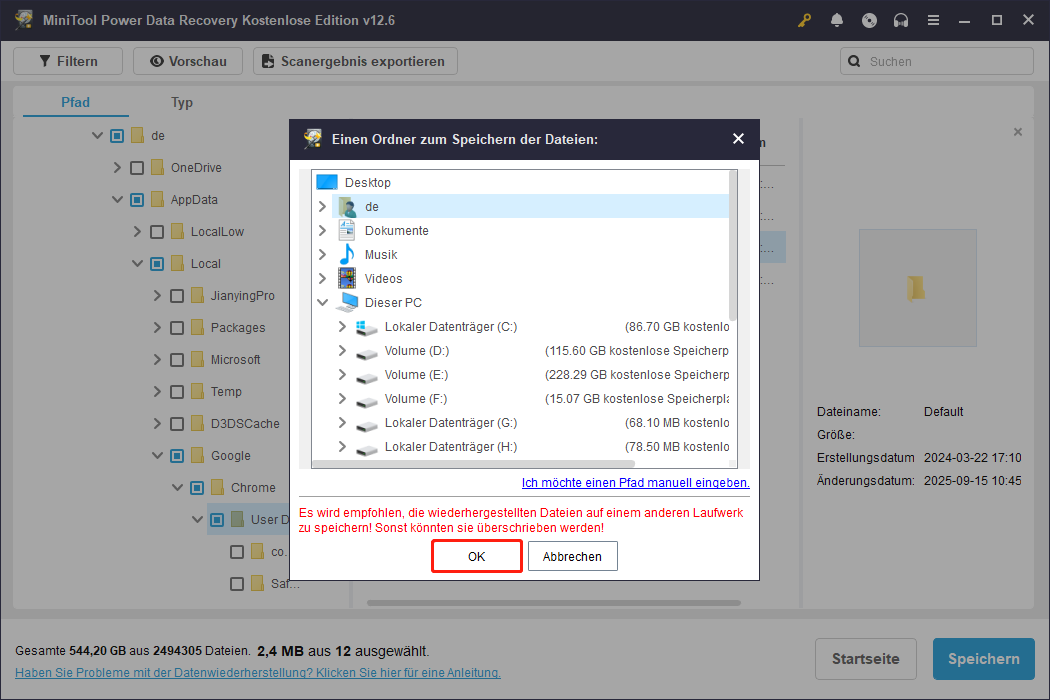Open the headset support icon

pyautogui.click(x=901, y=20)
